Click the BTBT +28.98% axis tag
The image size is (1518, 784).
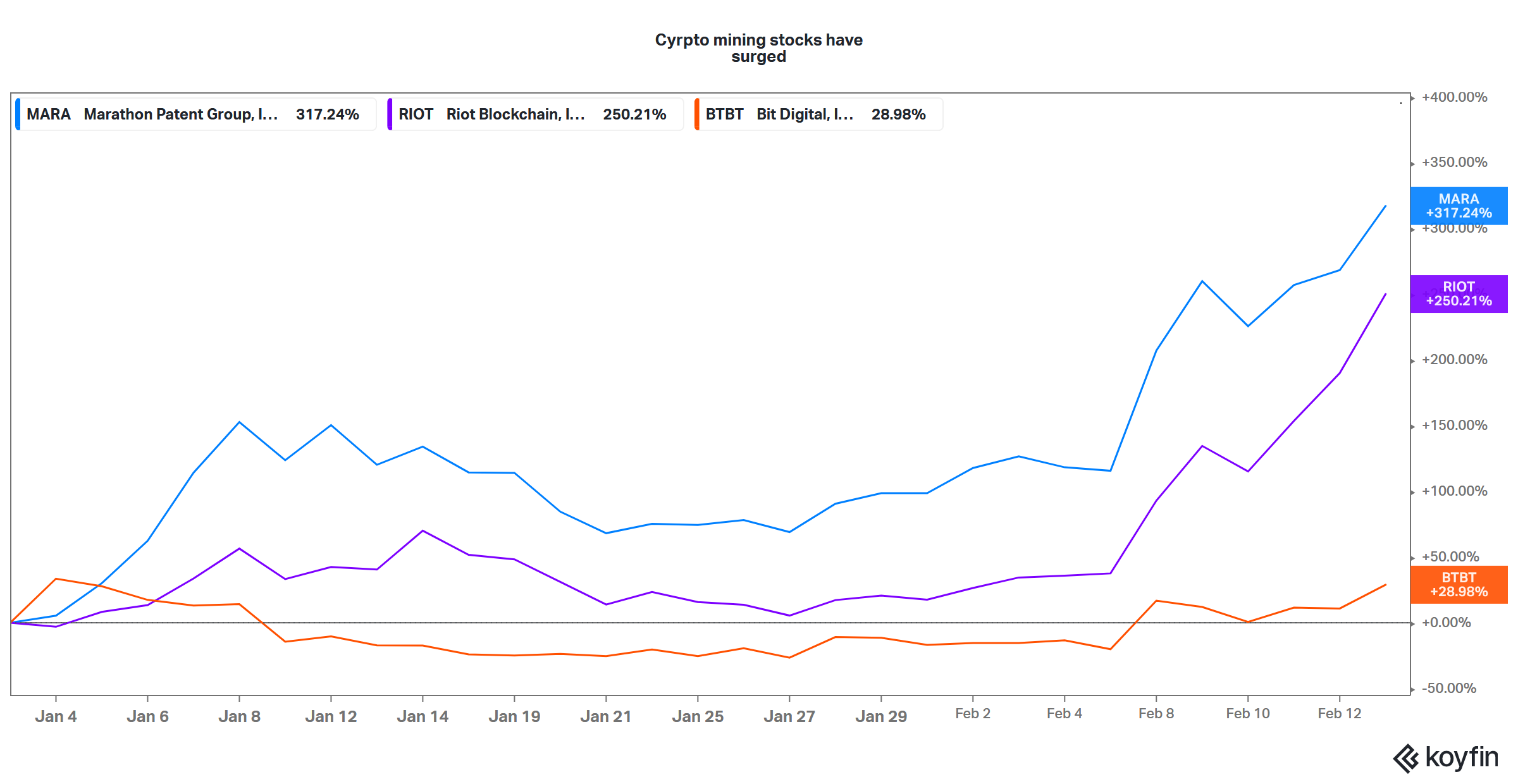point(1459,585)
